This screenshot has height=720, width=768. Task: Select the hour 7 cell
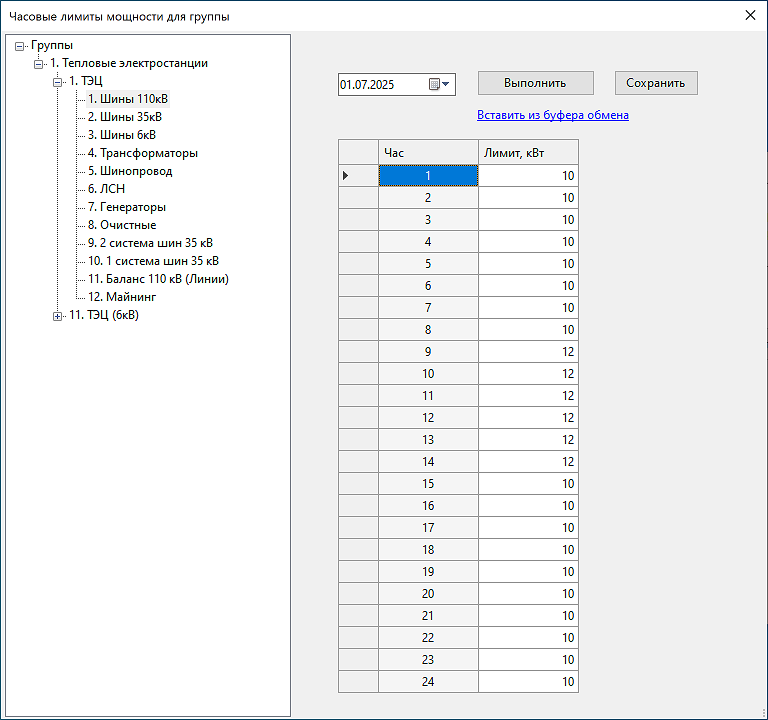(x=428, y=308)
